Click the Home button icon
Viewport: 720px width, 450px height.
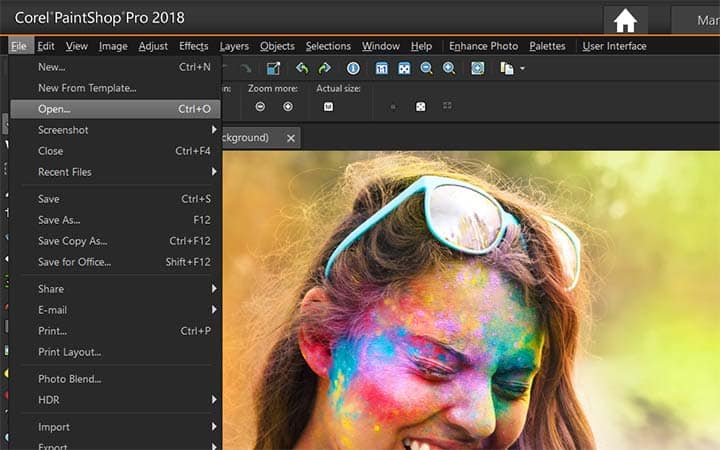[625, 21]
